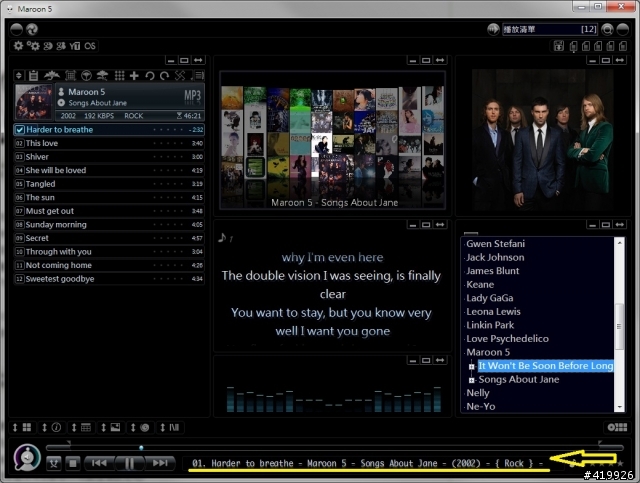This screenshot has width=640, height=483.
Task: Click the seek bar playback position marker
Action: point(141,448)
